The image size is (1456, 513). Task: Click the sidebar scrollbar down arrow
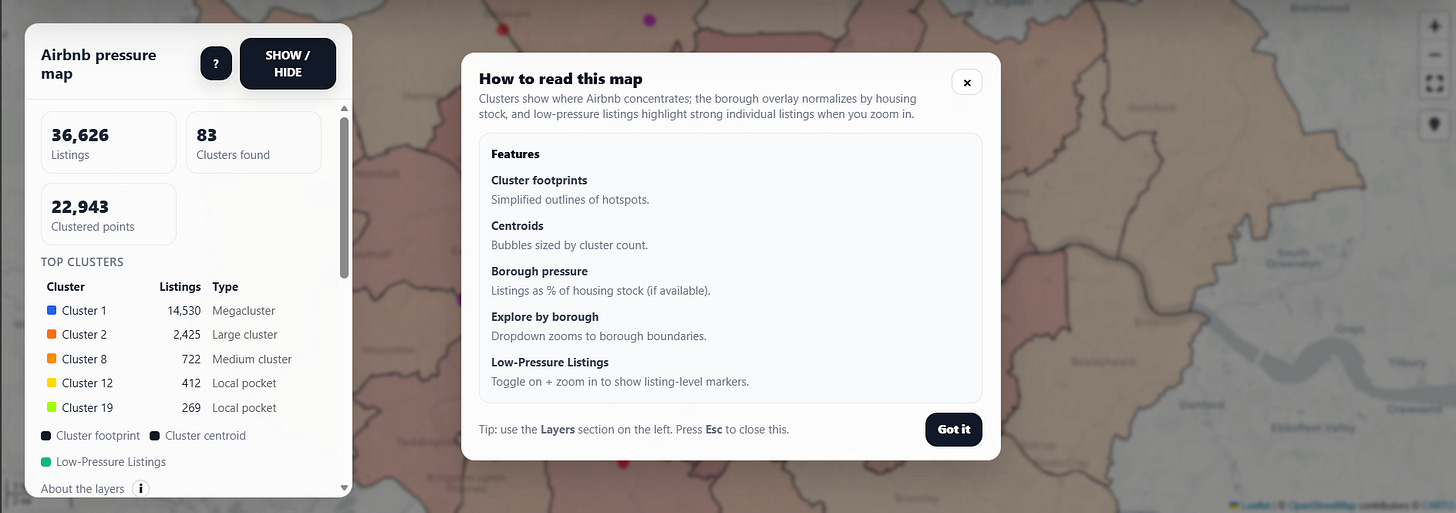[345, 488]
